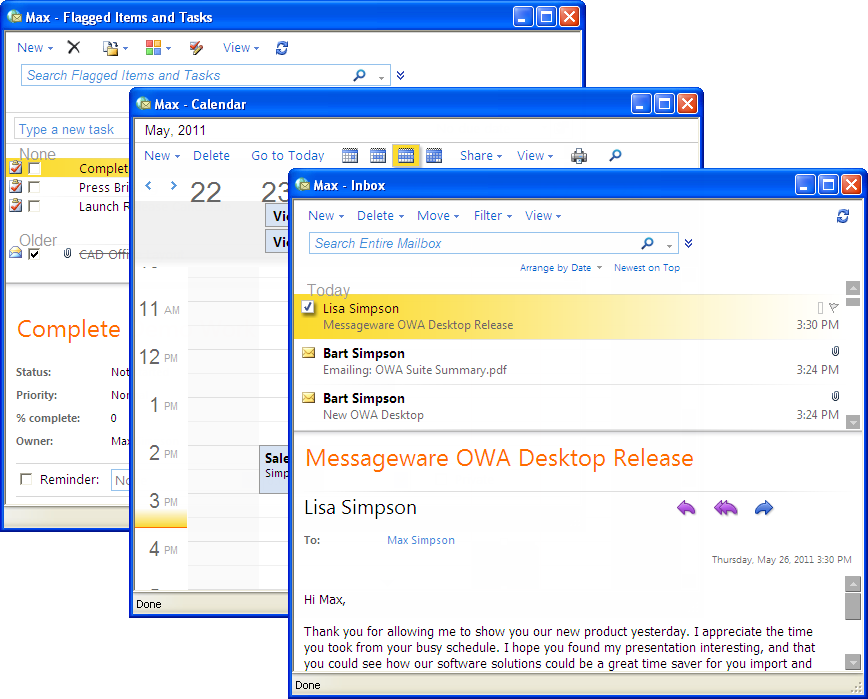Select the highlighted Week view icon in the Calendar
868x699 pixels.
(406, 156)
